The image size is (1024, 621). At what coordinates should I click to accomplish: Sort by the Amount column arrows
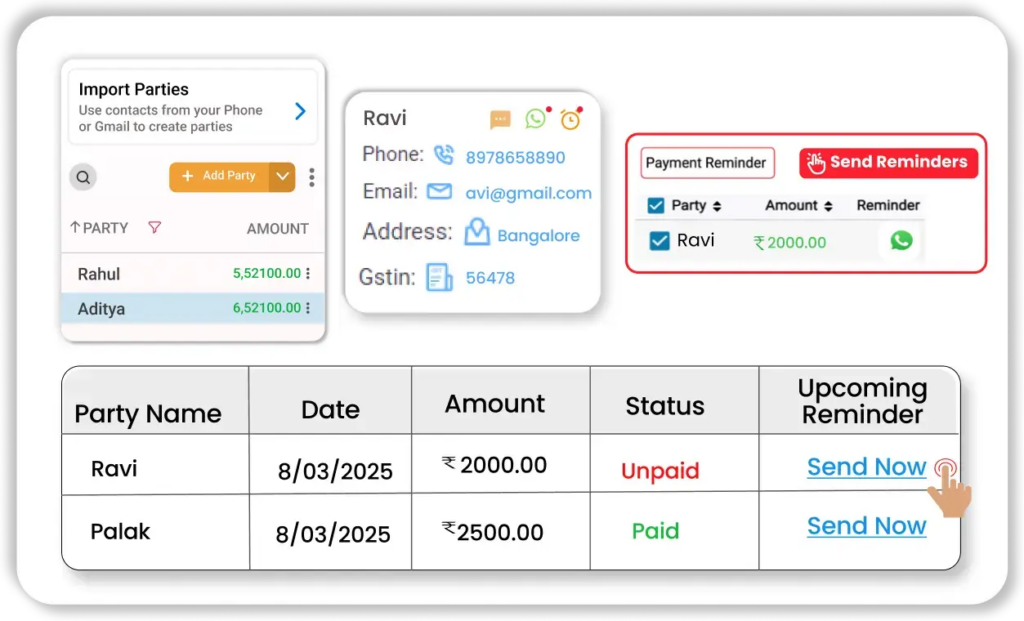click(828, 206)
